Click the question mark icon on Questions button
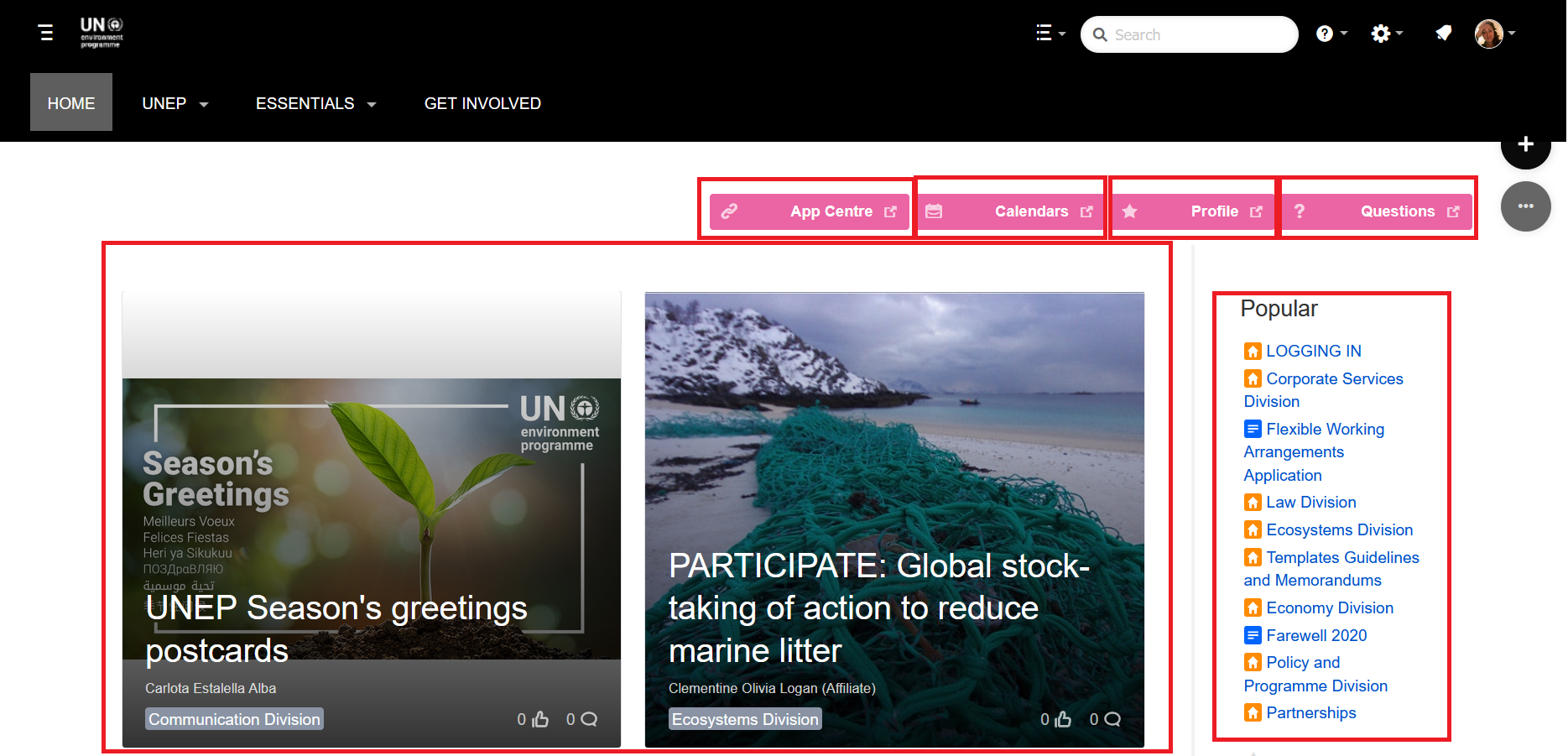This screenshot has width=1568, height=756. (x=1300, y=211)
